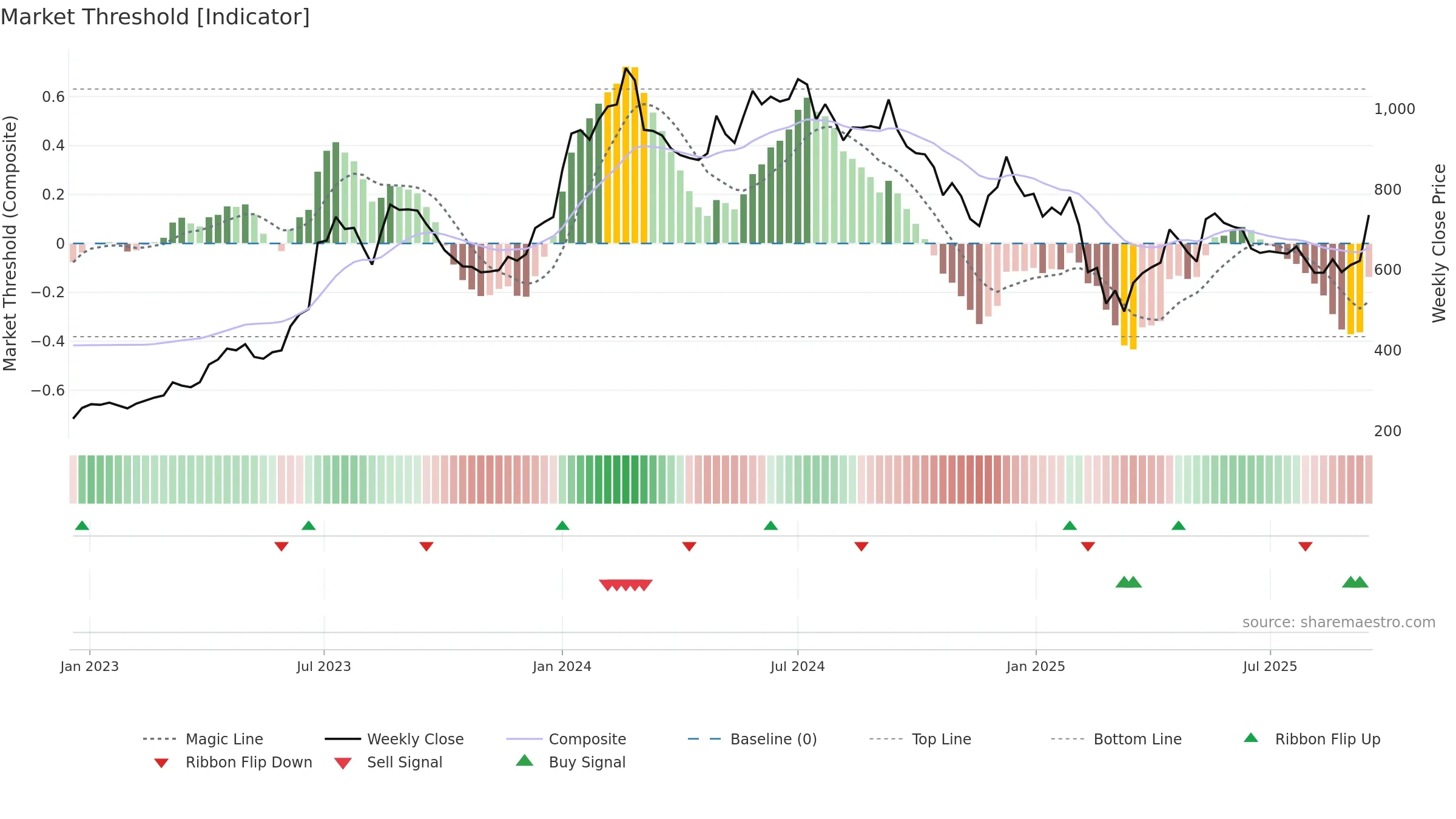Click the darkest green ribbon segment in early 2024
Screen dimensions: 1456x819
tap(625, 479)
